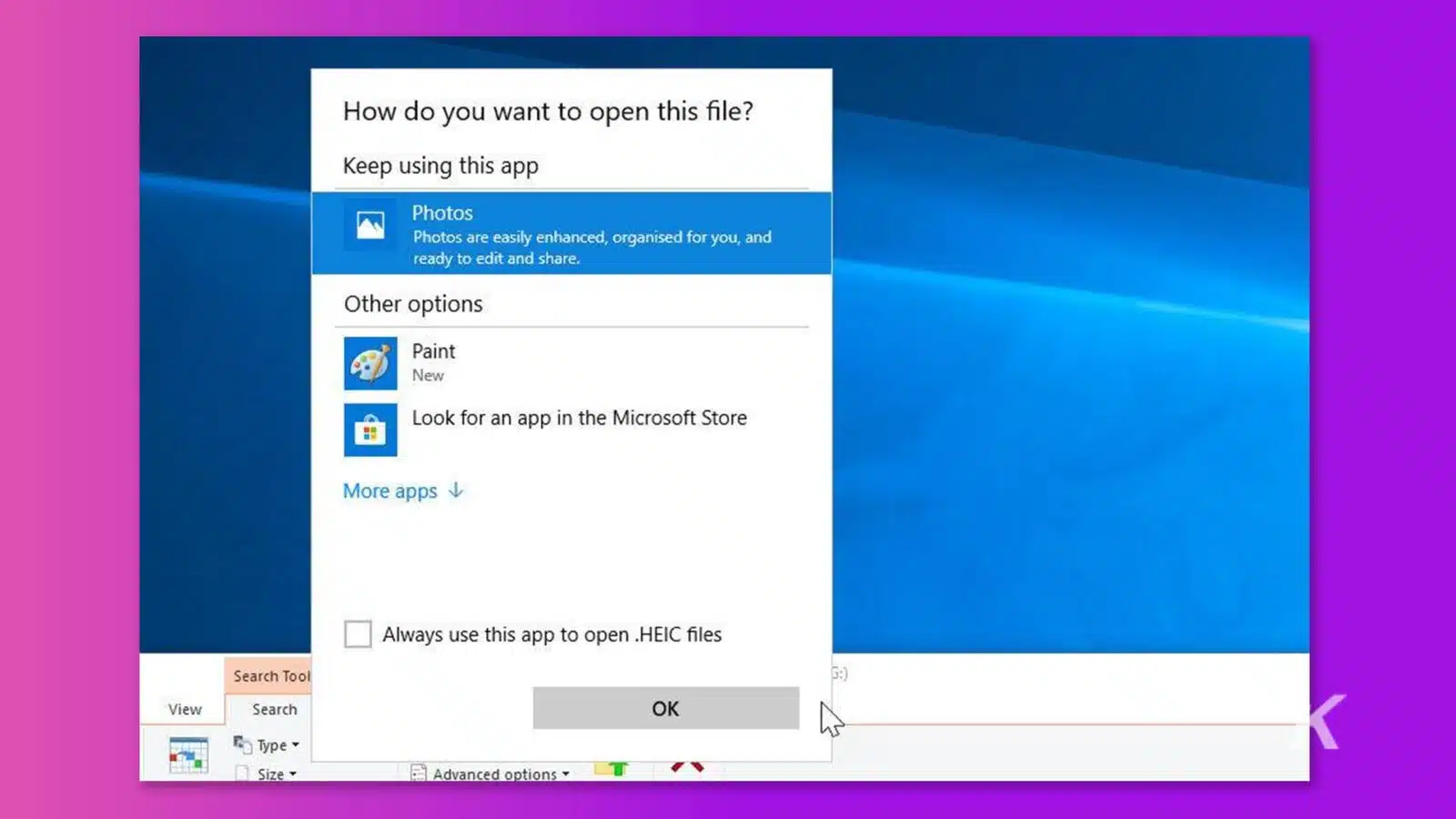Click the Advanced options file icon
The image size is (1456, 819).
[x=418, y=772]
